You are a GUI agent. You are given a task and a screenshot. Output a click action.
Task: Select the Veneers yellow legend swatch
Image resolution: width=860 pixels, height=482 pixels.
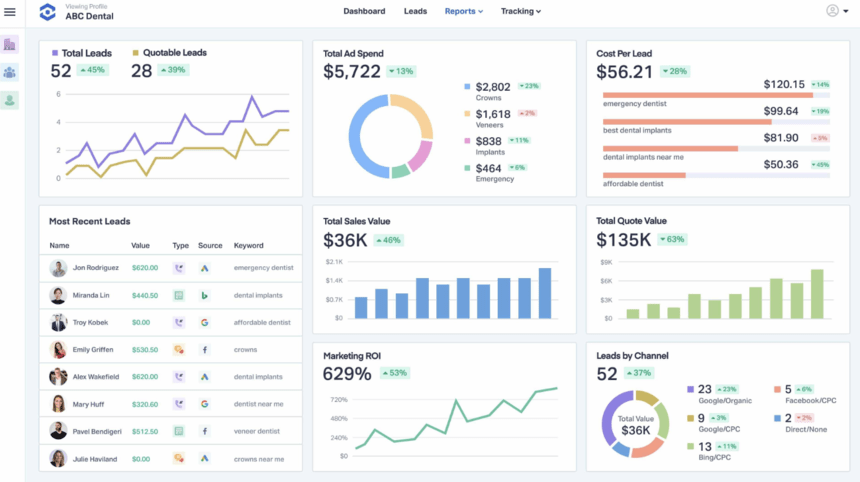point(467,114)
